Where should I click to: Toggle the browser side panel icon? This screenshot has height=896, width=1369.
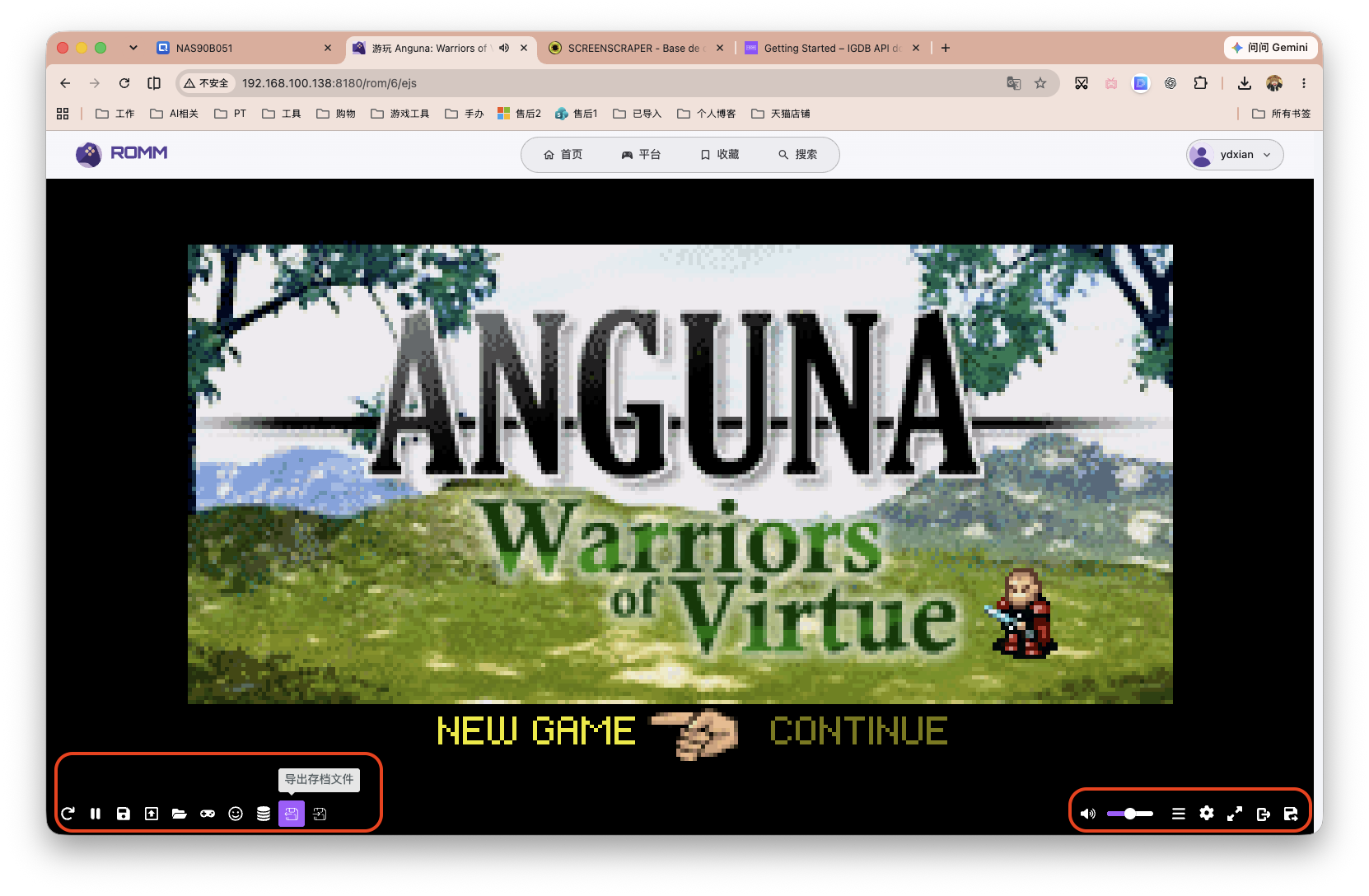click(x=154, y=83)
